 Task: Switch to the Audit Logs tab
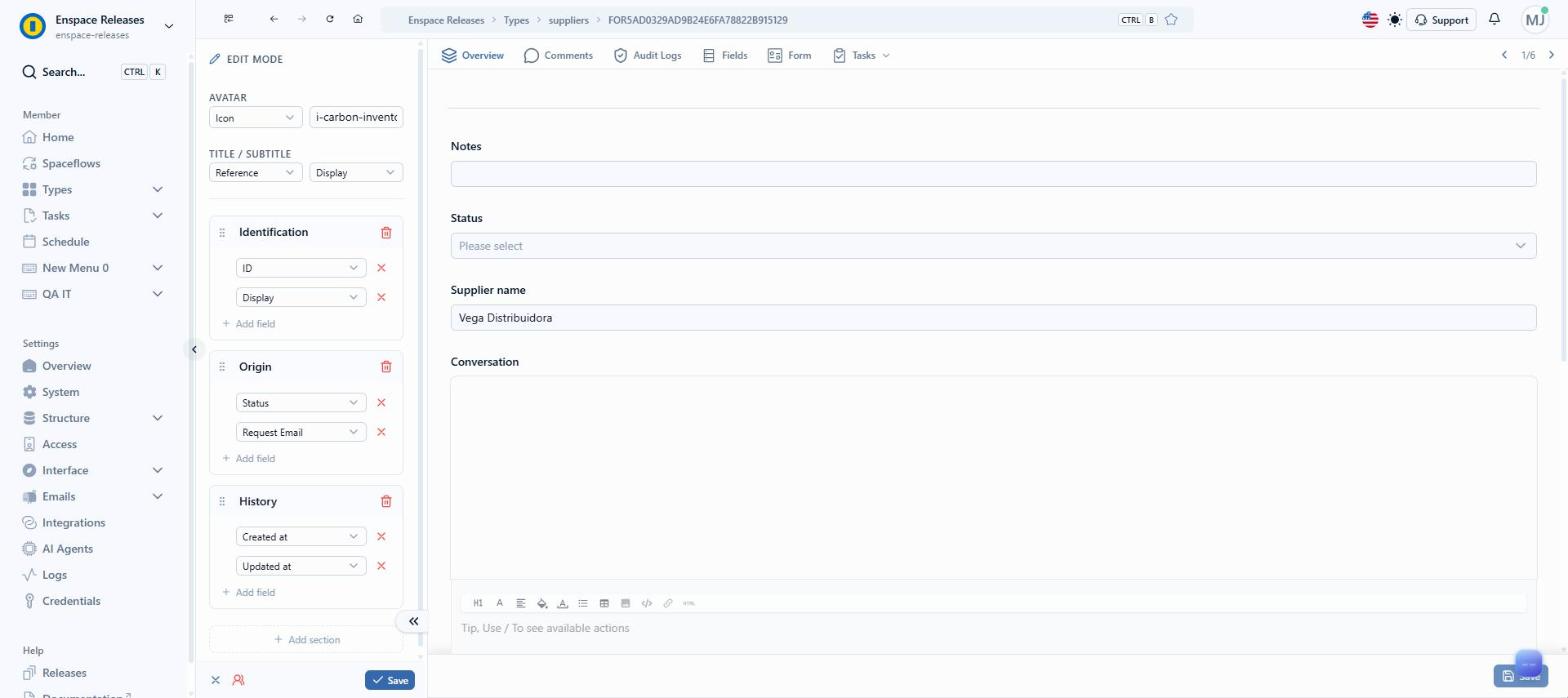tap(647, 56)
